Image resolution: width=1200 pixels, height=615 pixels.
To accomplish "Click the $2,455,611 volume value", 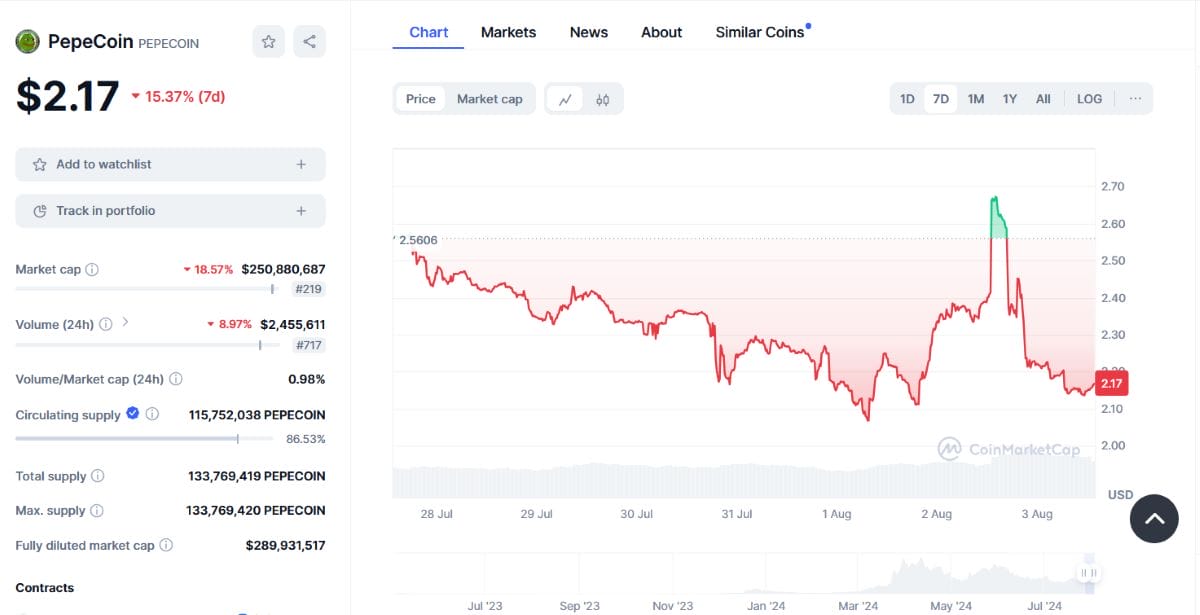I will click(x=292, y=324).
